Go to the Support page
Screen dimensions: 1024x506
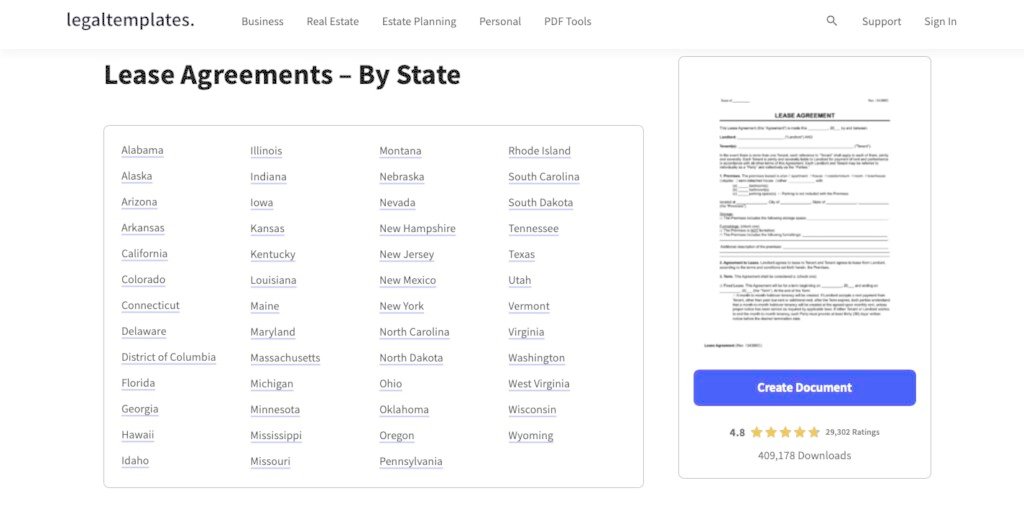pos(881,22)
